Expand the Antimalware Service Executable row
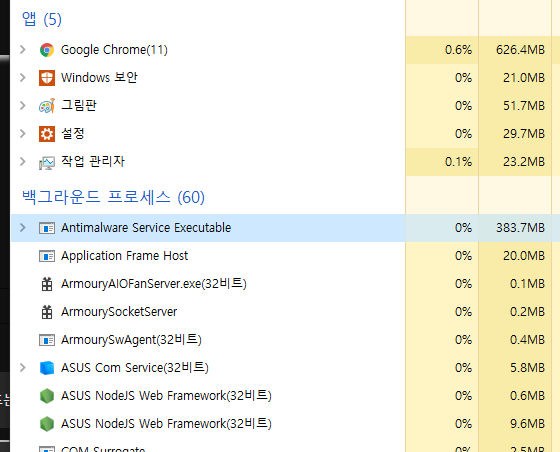The height and width of the screenshot is (452, 560). tap(23, 227)
